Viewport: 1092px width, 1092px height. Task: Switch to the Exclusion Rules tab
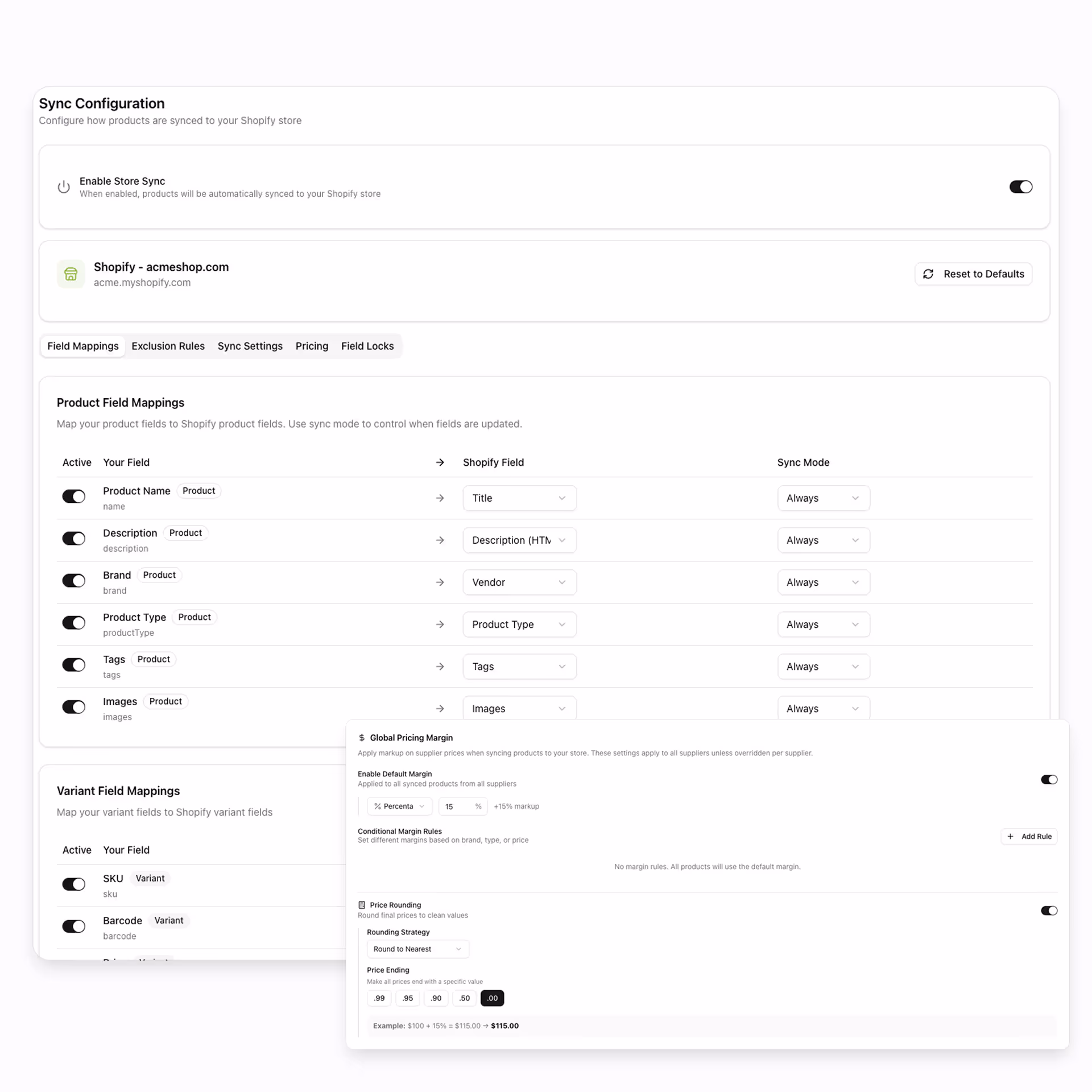point(168,346)
